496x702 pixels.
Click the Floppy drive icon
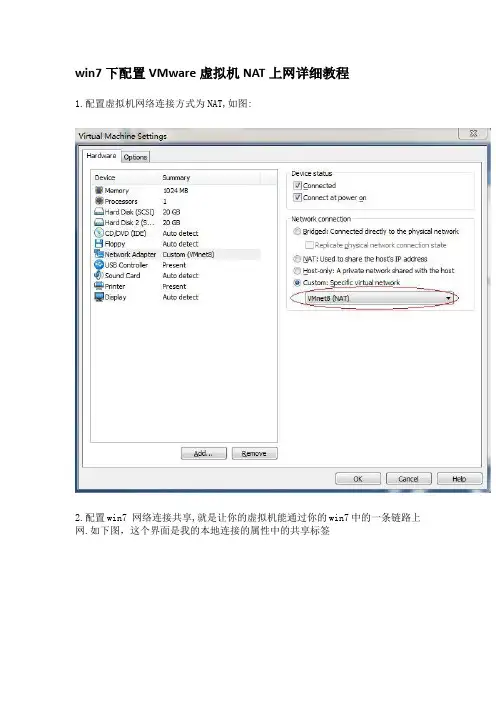(x=99, y=244)
